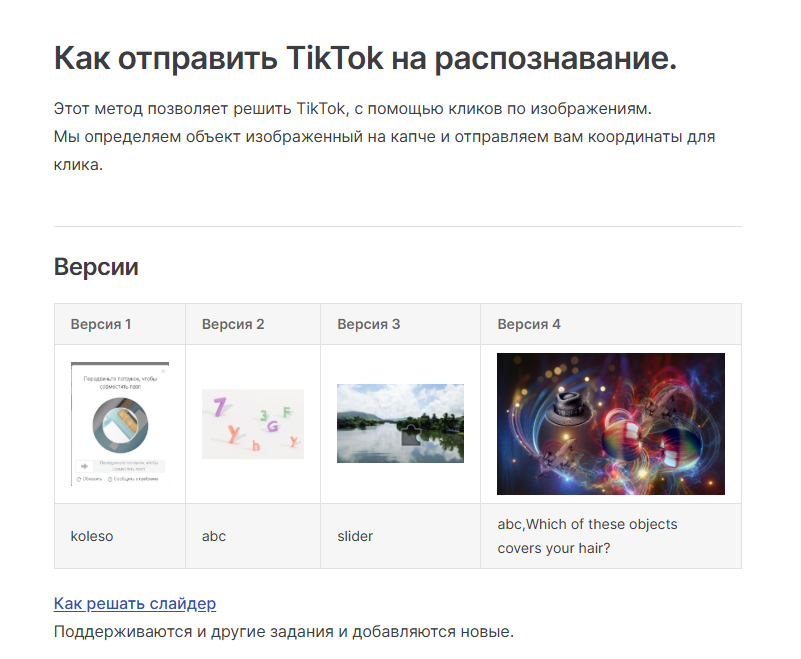Click the Версия 4 colorful objects image
The image size is (801, 659).
tap(610, 423)
